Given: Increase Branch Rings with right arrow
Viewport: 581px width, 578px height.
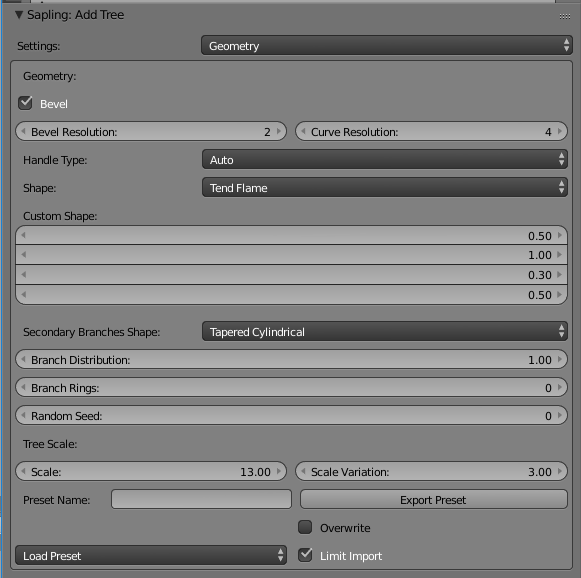Looking at the screenshot, I should [560, 388].
